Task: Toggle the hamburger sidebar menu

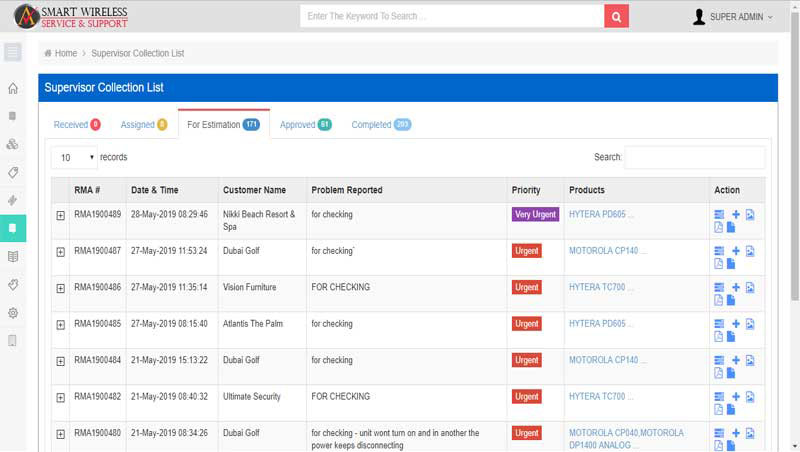Action: coord(13,52)
